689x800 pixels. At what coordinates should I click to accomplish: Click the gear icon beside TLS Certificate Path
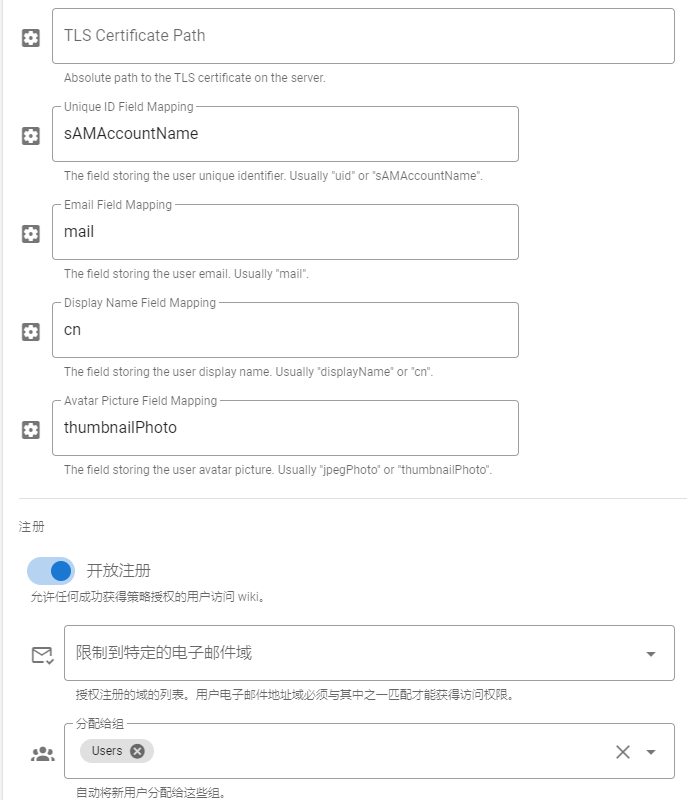[x=31, y=38]
